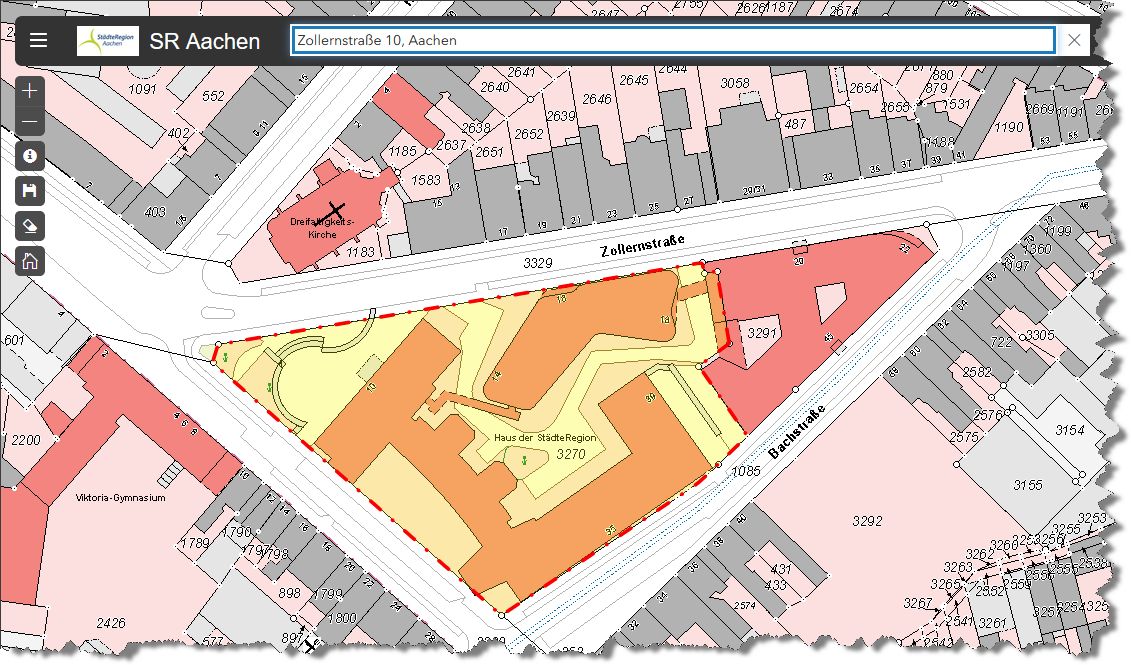Viewport: 1131px width, 665px height.
Task: Click the StädteRegion Aachen logo
Action: pyautogui.click(x=107, y=40)
